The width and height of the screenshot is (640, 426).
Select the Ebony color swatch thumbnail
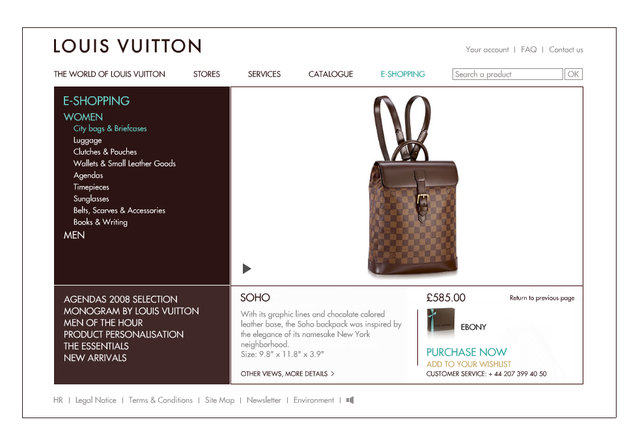pos(440,321)
